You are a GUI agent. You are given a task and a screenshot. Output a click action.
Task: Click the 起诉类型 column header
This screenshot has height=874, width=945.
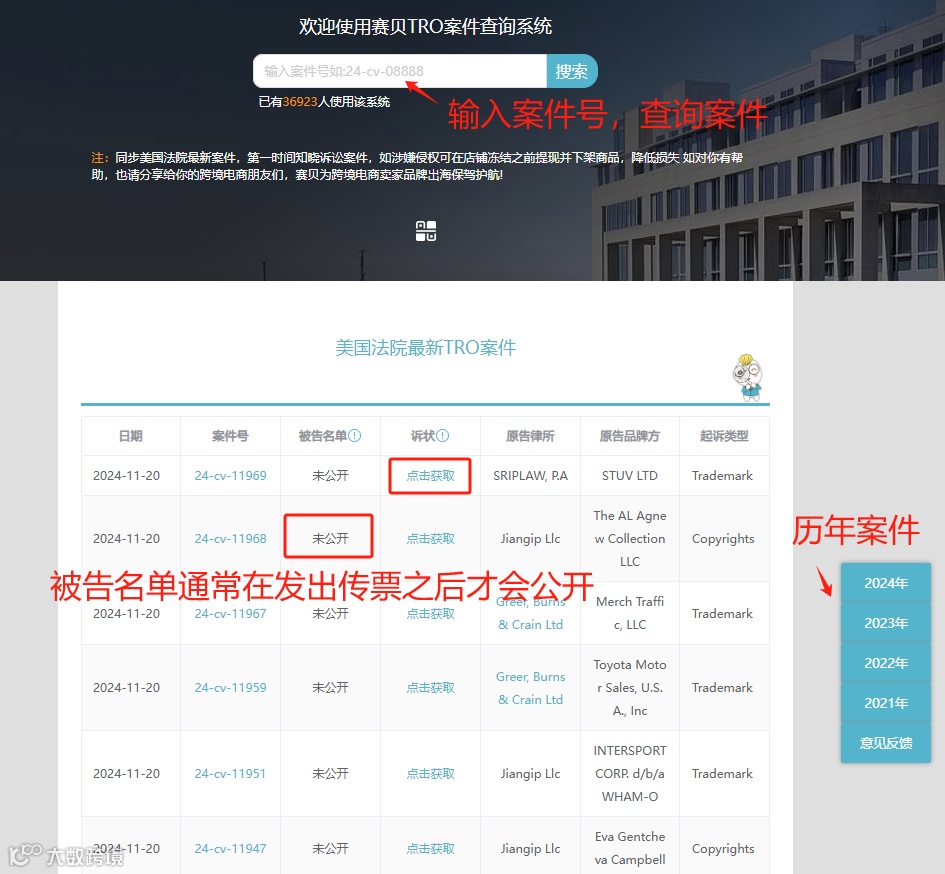(724, 436)
